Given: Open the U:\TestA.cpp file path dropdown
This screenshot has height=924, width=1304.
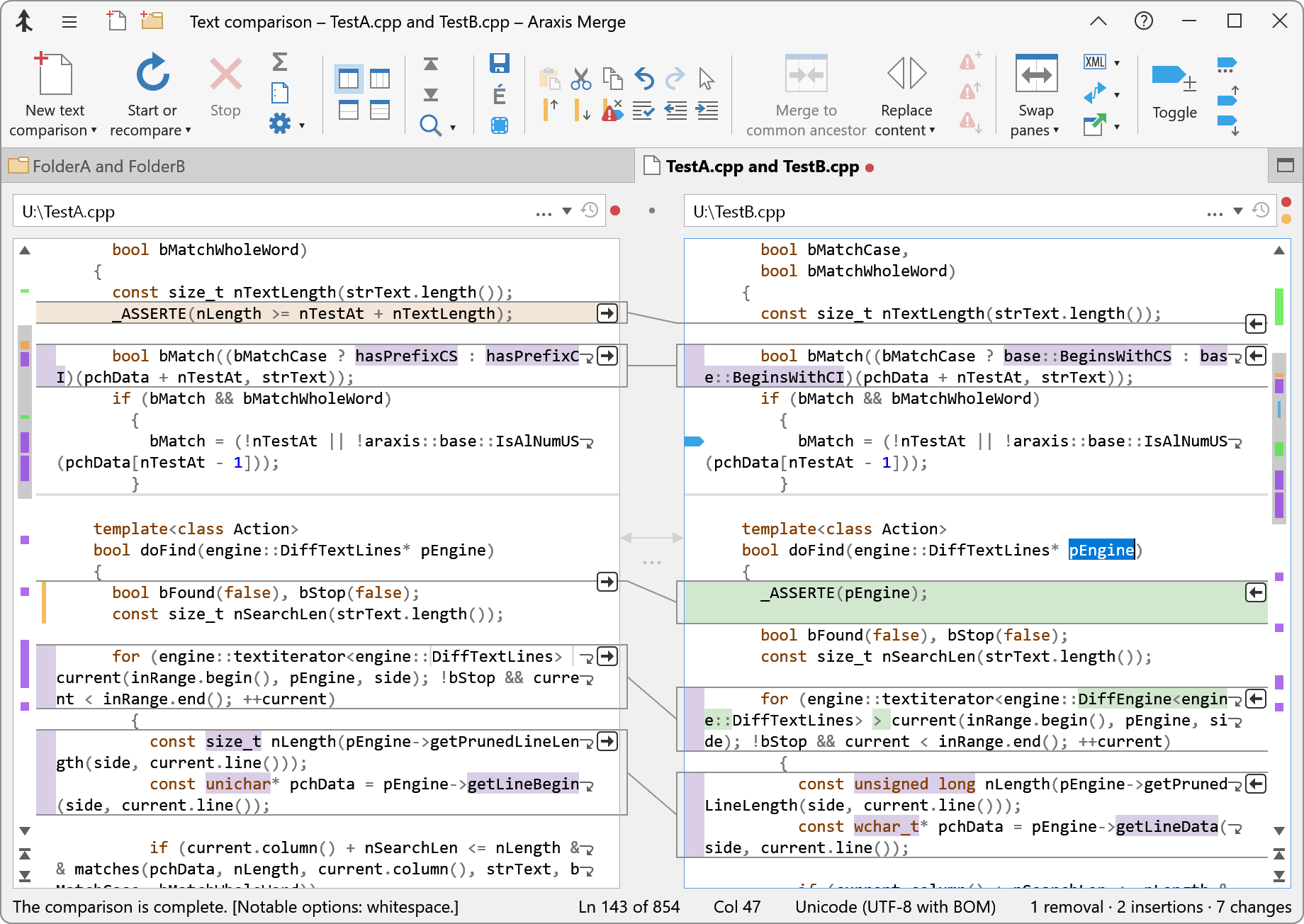Looking at the screenshot, I should [x=566, y=210].
